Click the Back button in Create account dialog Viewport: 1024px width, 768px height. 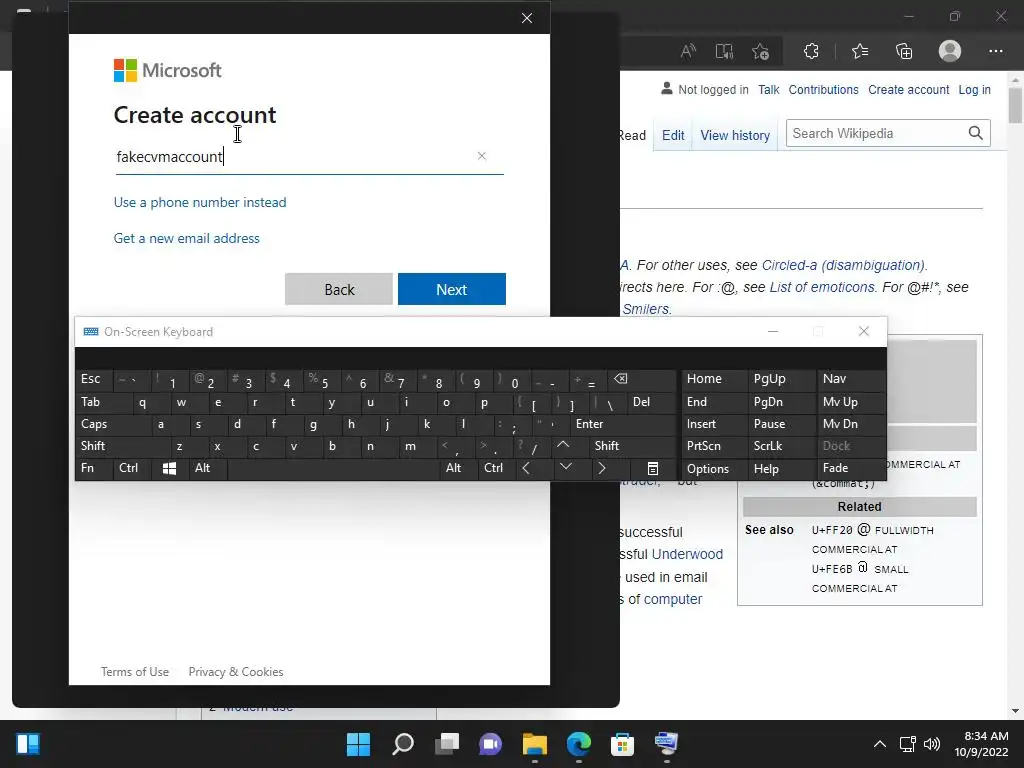(x=339, y=289)
